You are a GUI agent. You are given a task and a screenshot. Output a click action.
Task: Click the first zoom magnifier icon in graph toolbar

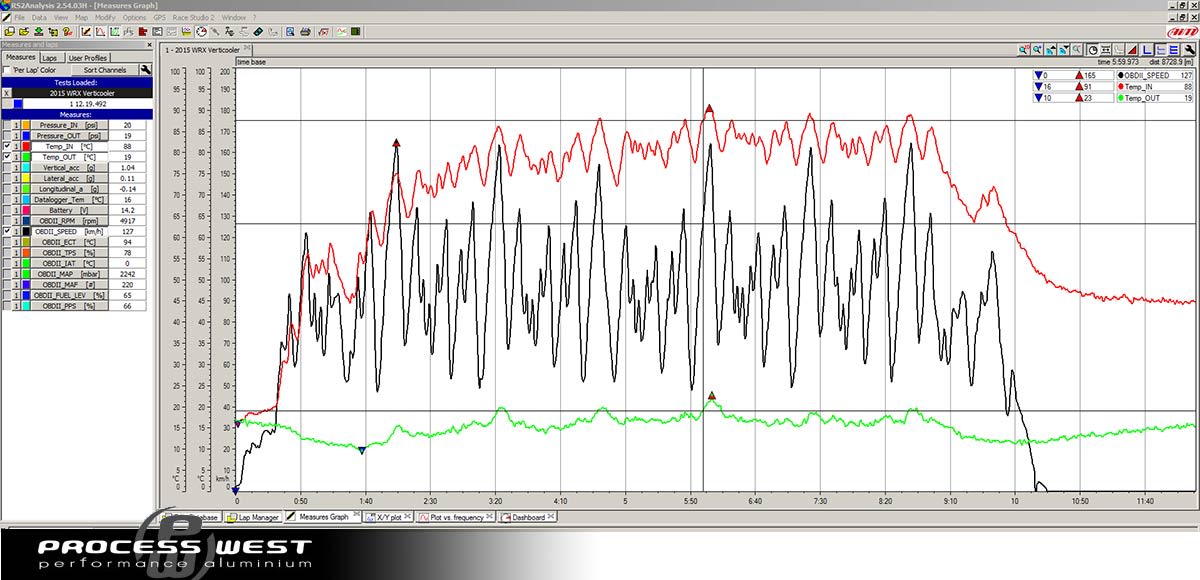click(1024, 50)
